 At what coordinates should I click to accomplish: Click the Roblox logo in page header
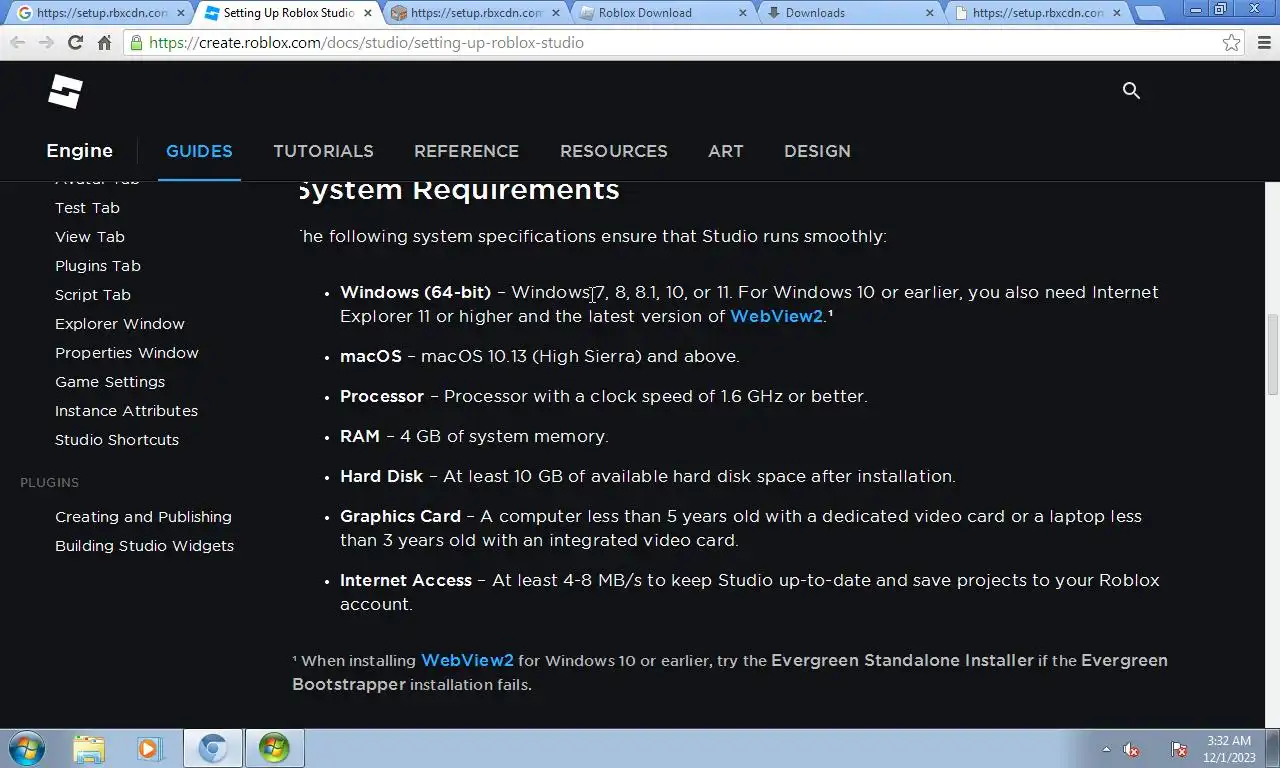click(65, 92)
